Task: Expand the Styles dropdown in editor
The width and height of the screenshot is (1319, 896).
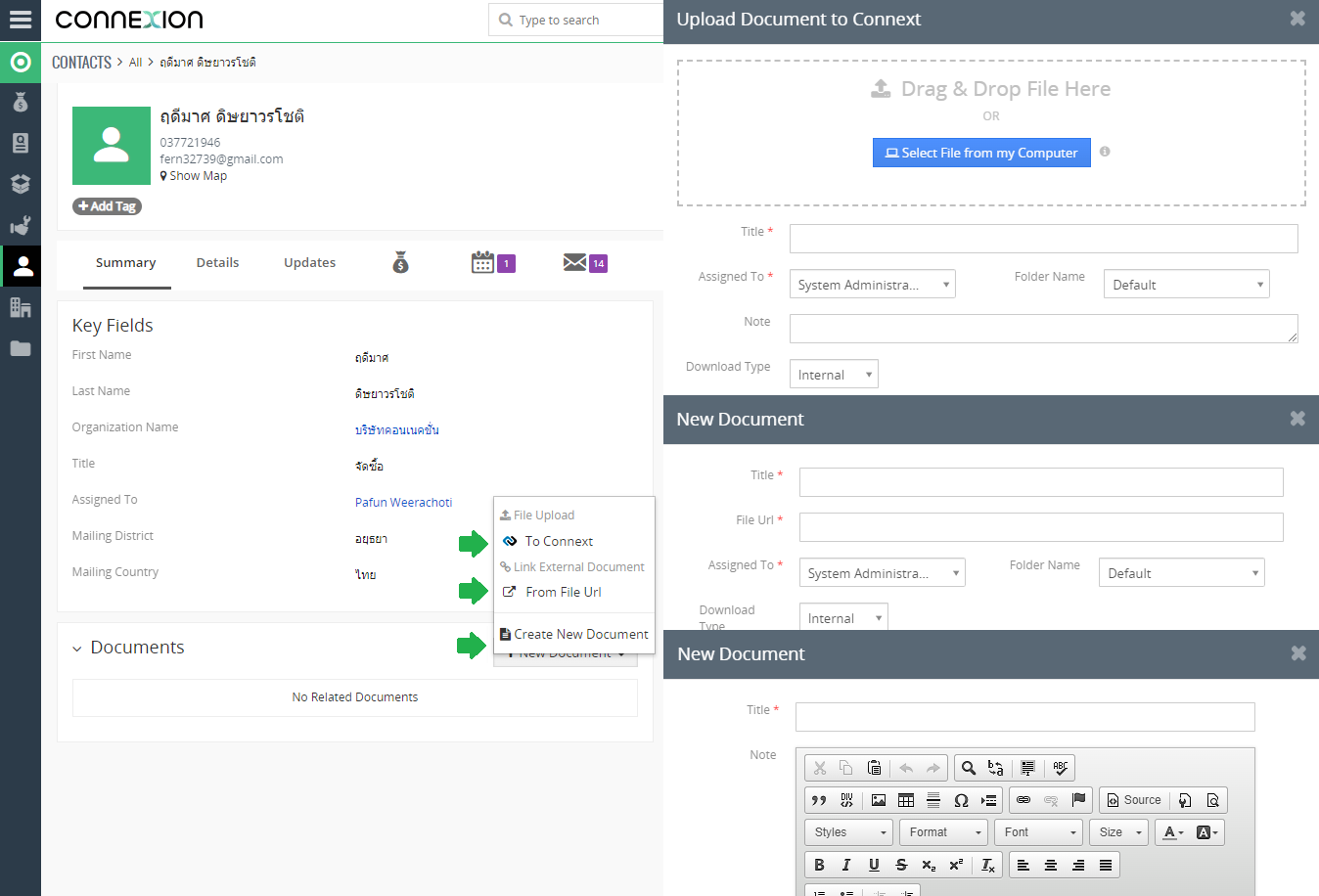Action: click(849, 832)
